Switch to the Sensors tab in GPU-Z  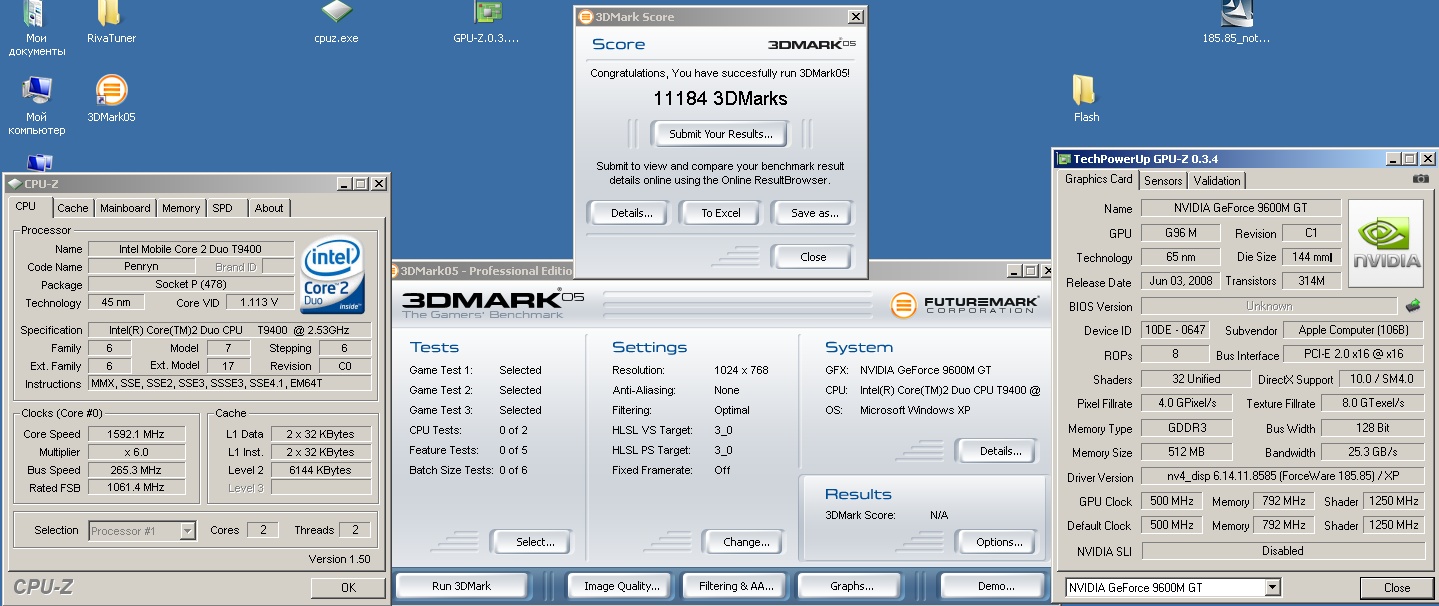coord(1163,181)
